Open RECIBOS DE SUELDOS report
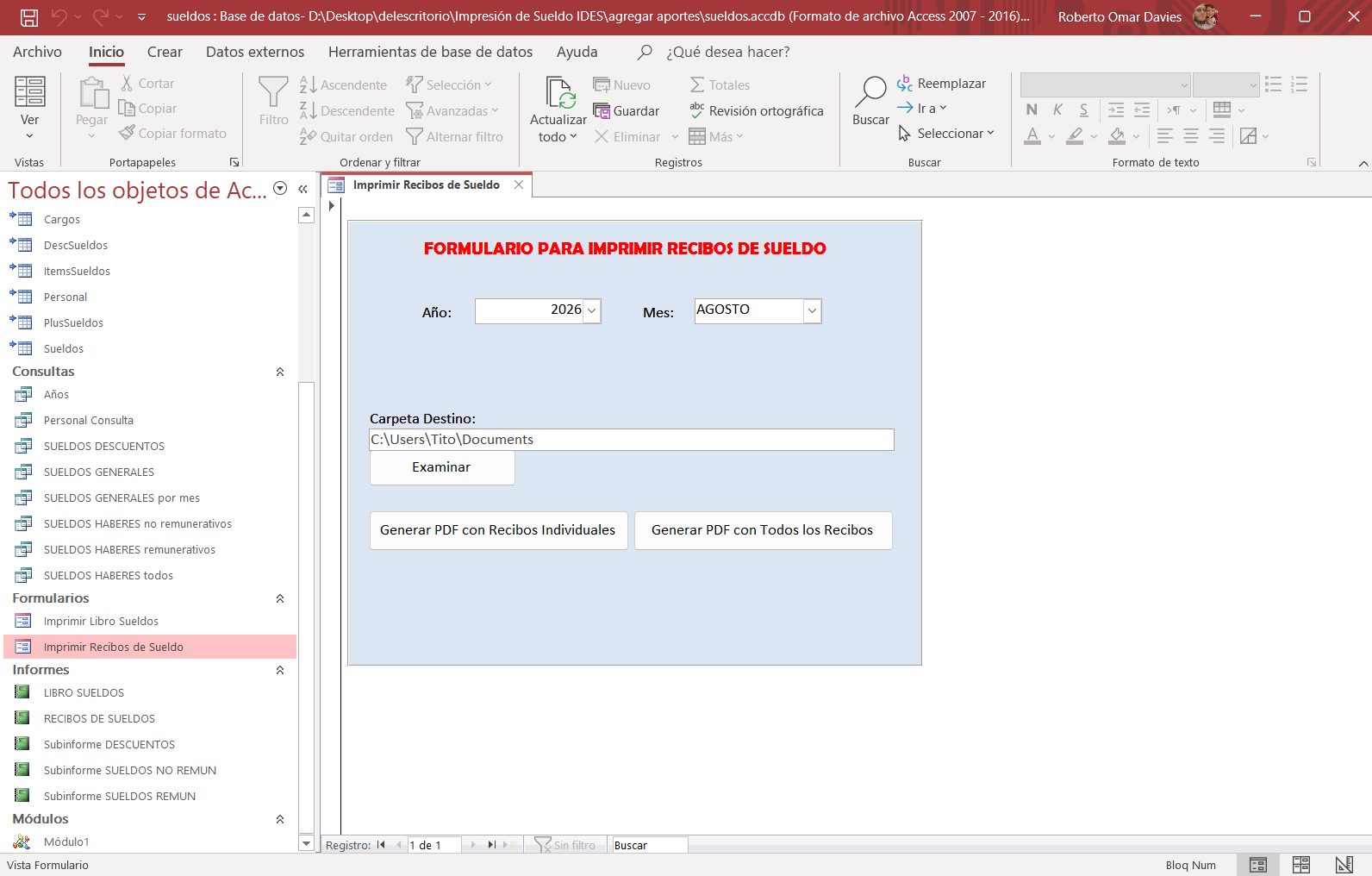Image resolution: width=1372 pixels, height=876 pixels. [x=99, y=719]
